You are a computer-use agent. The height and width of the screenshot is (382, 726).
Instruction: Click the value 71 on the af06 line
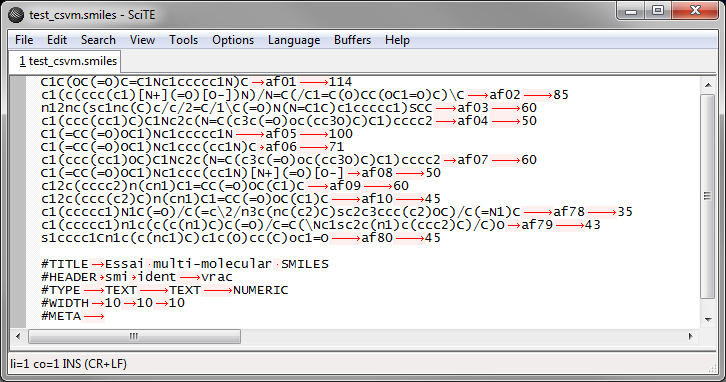click(x=337, y=147)
